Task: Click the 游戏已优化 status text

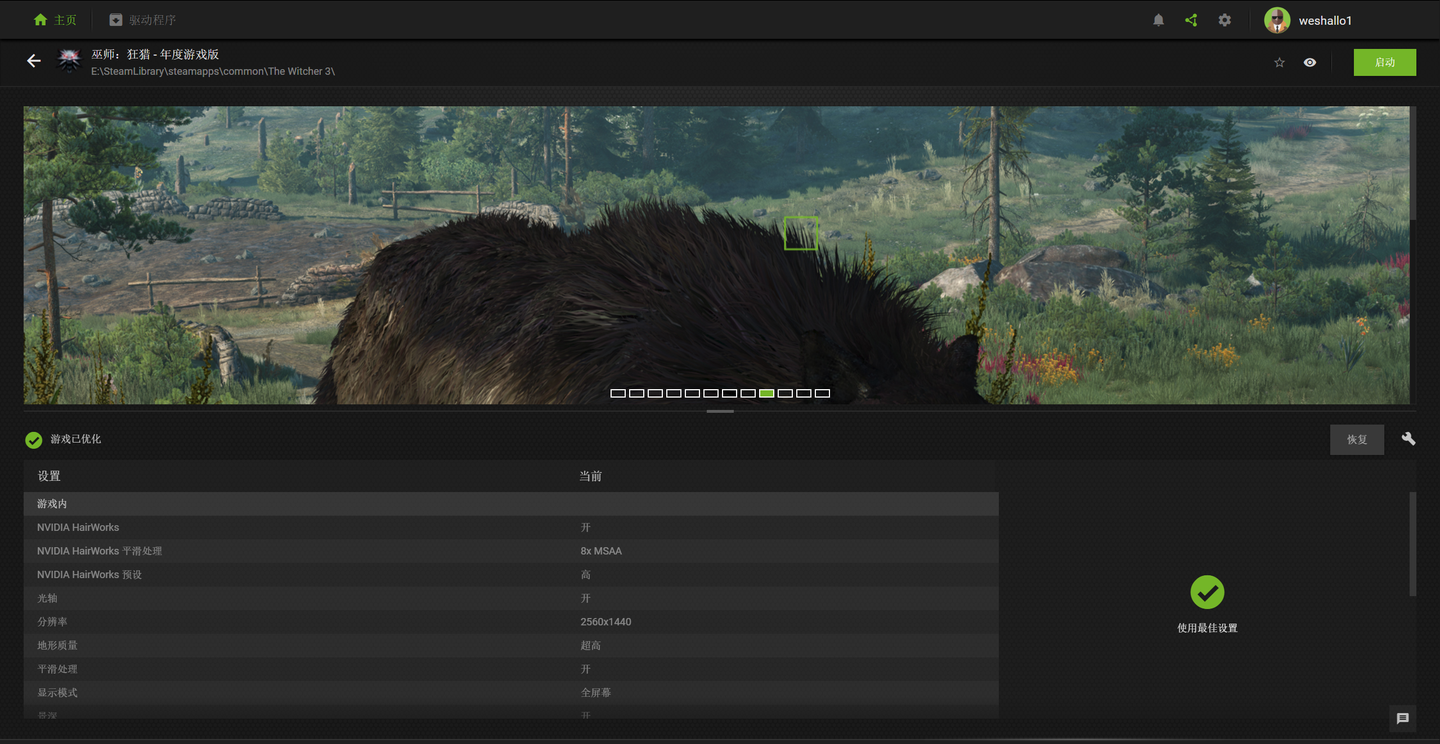Action: click(76, 440)
